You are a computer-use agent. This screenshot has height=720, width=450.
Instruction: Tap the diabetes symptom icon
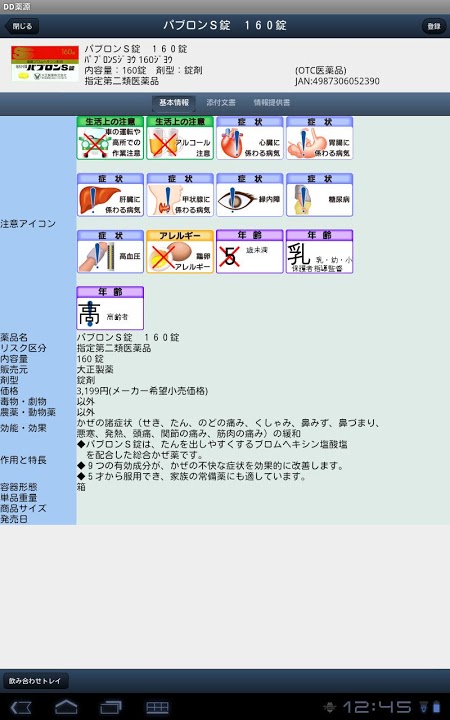click(x=320, y=195)
